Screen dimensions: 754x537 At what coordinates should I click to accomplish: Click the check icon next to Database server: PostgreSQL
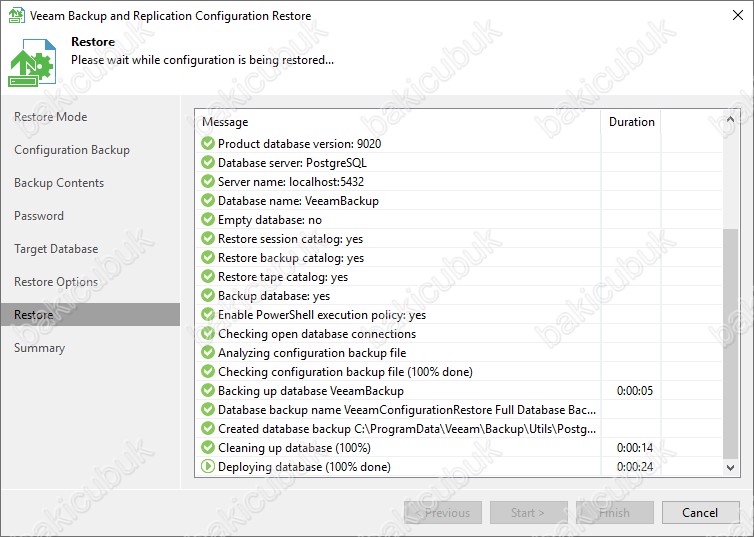208,162
